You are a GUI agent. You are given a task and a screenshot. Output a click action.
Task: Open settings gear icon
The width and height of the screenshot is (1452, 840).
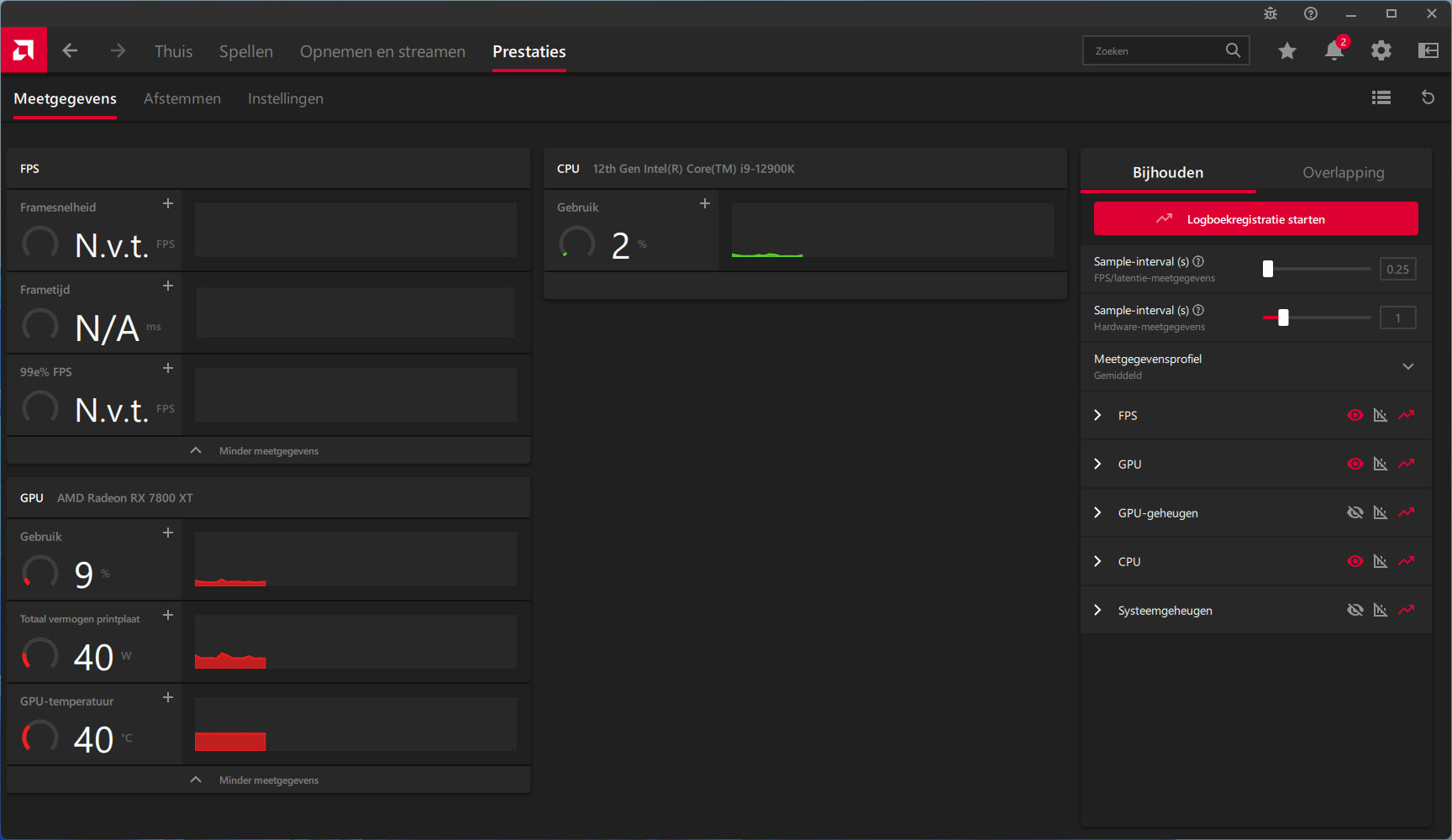[x=1381, y=50]
